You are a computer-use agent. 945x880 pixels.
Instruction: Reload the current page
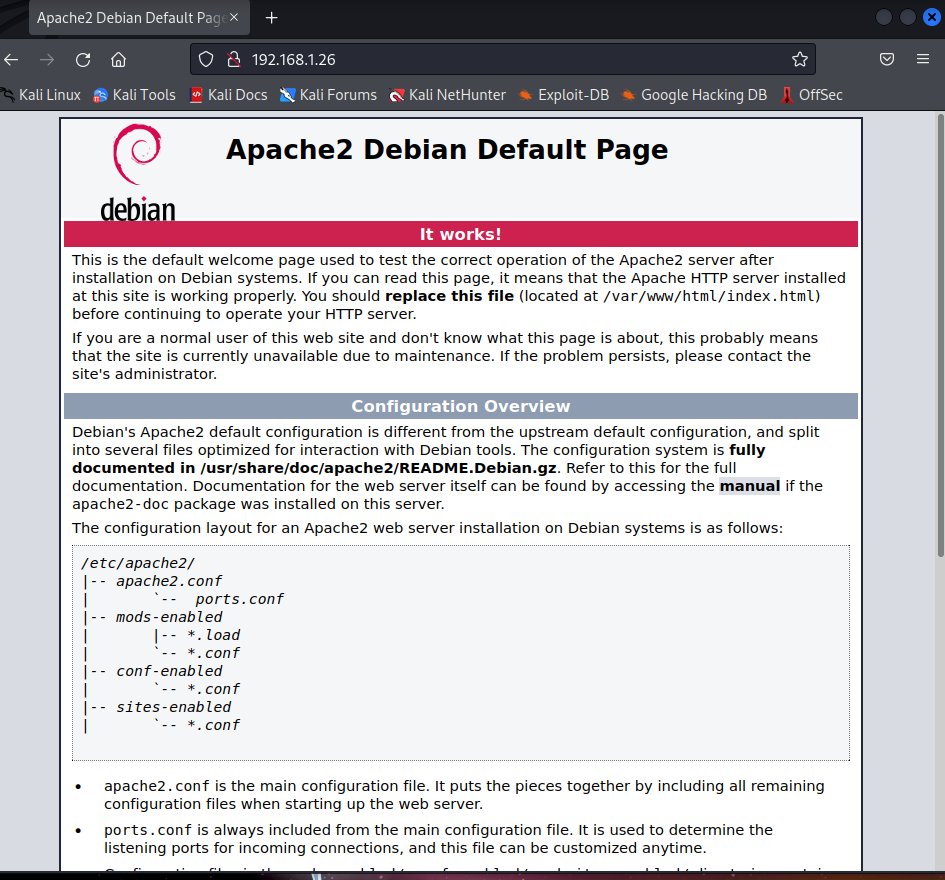83,60
